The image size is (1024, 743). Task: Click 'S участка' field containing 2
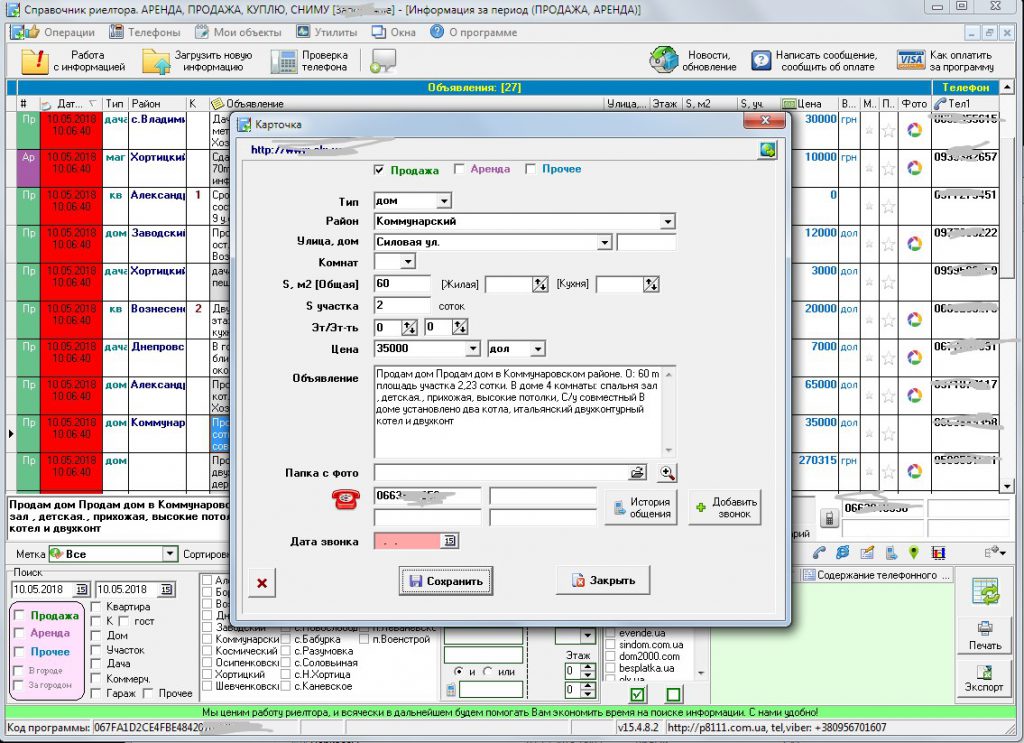coord(402,305)
